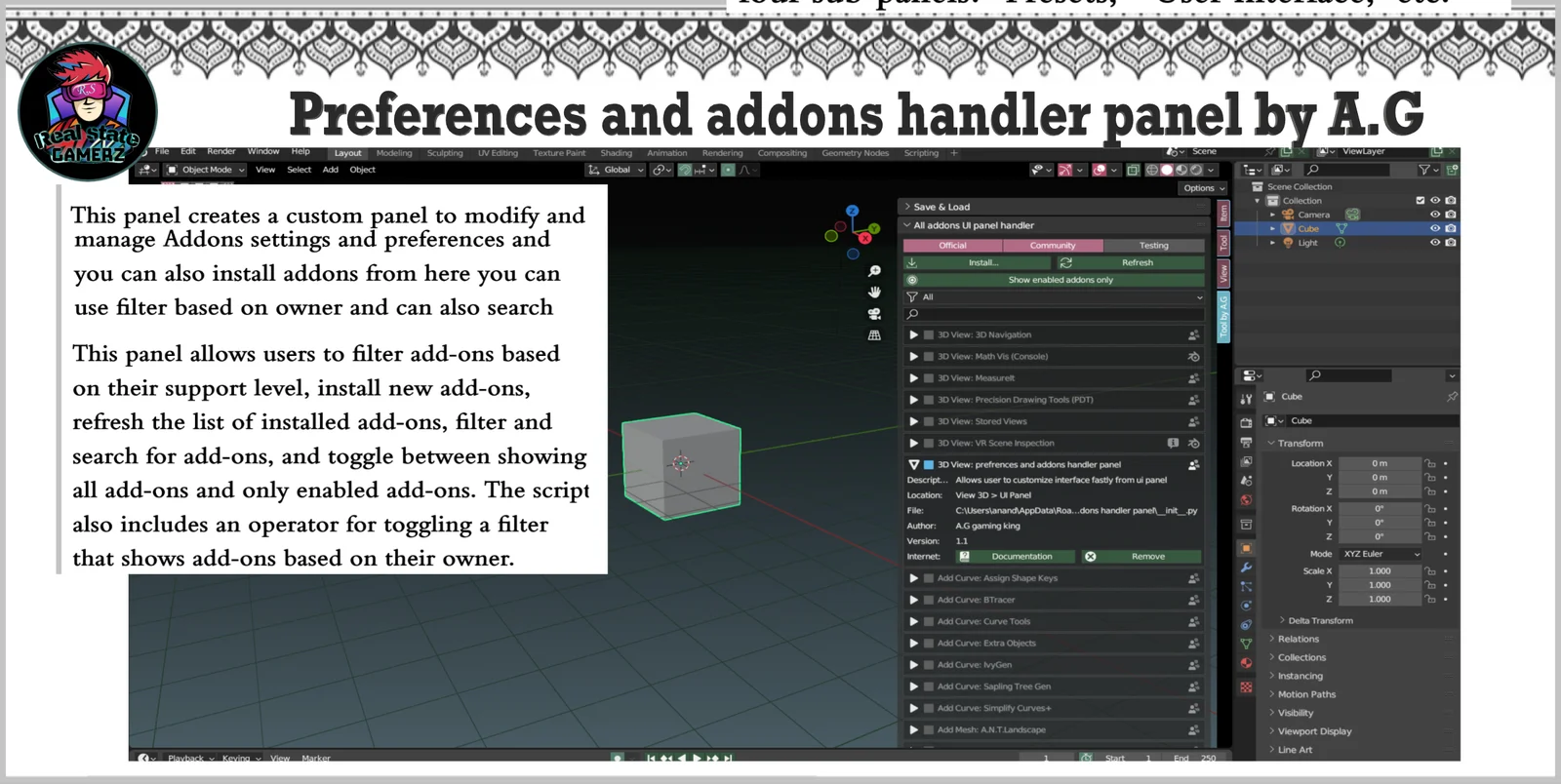This screenshot has width=1561, height=784.
Task: Enable the Add Curve: Extra Objects checkbox
Action: tap(929, 644)
